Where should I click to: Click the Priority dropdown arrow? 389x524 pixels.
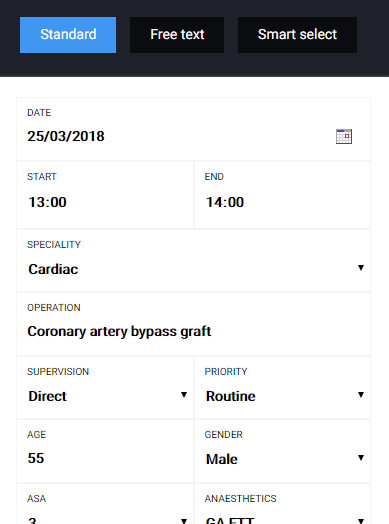click(x=361, y=395)
